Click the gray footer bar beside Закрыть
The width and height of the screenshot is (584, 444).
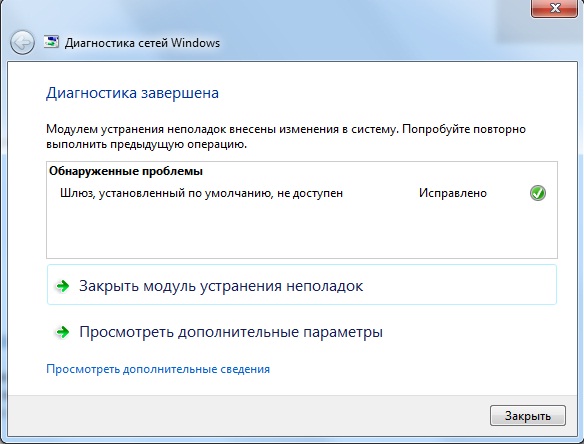click(x=246, y=416)
